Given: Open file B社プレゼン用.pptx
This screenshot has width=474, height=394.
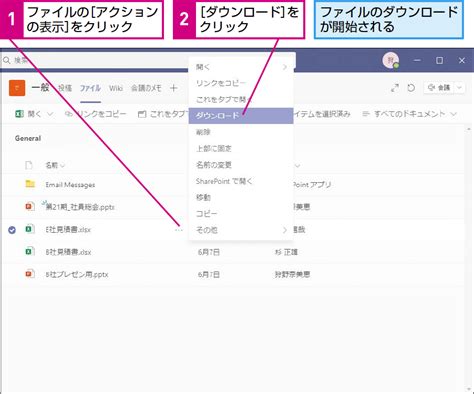Looking at the screenshot, I should coord(77,275).
